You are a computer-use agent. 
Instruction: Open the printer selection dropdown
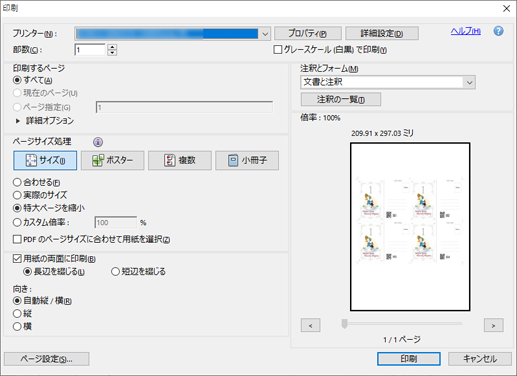pyautogui.click(x=172, y=34)
